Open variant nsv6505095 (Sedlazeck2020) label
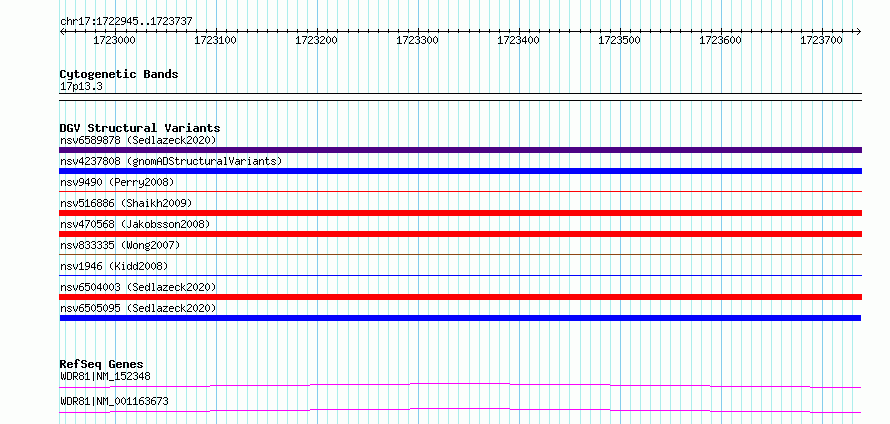The width and height of the screenshot is (890, 424). pos(138,308)
